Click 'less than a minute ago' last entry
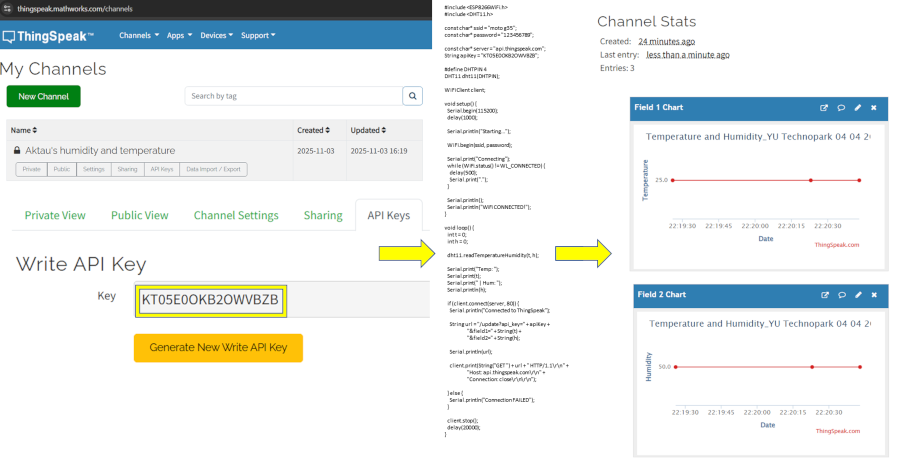This screenshot has height=467, width=900. [x=688, y=55]
